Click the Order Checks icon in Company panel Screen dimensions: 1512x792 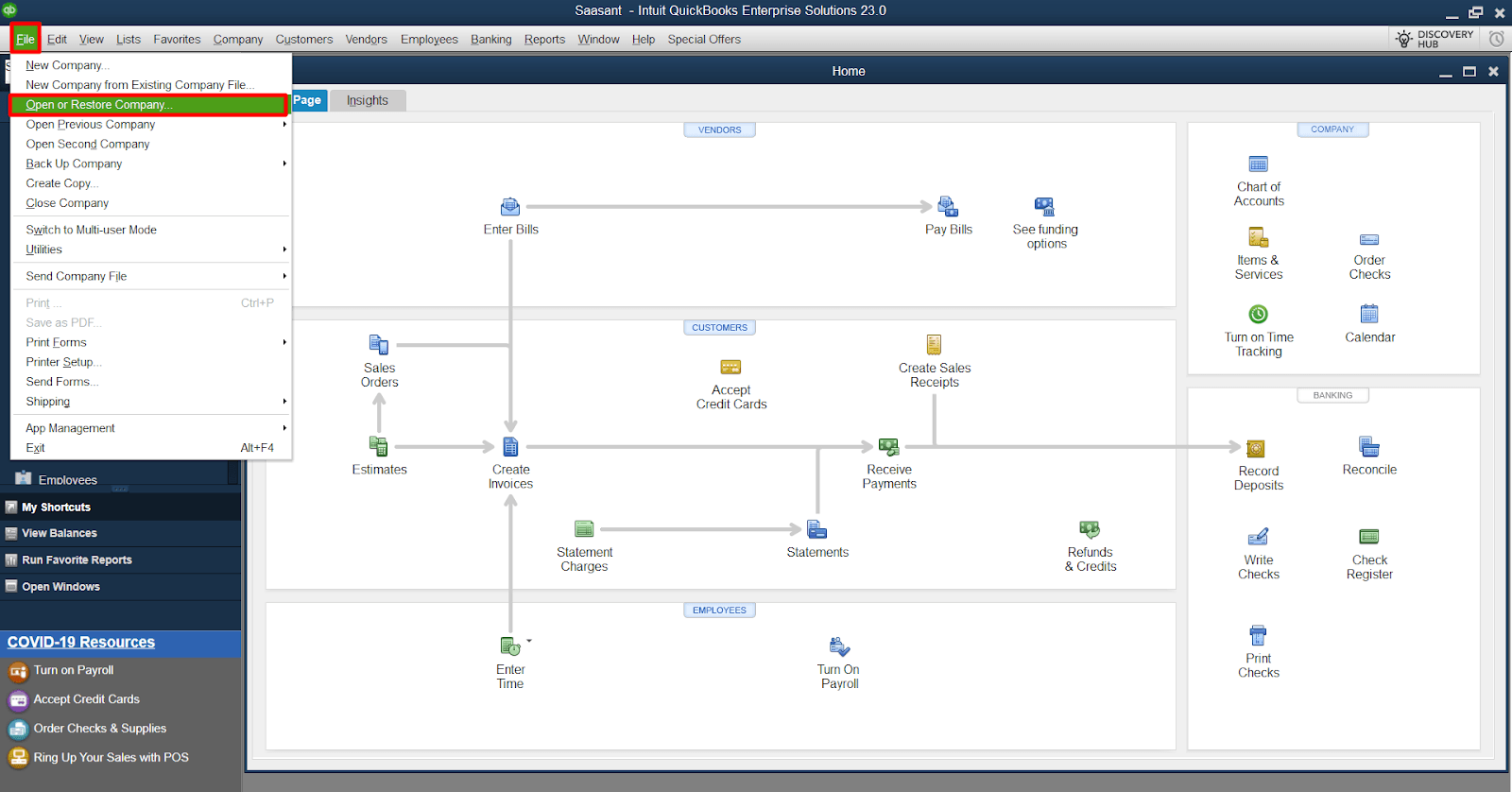pyautogui.click(x=1369, y=240)
